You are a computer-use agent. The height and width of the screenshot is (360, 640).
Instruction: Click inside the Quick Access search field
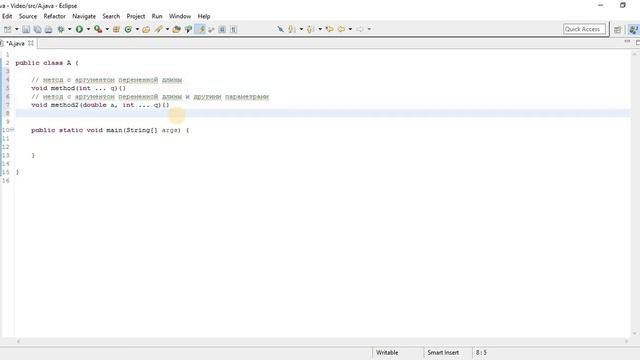584,29
